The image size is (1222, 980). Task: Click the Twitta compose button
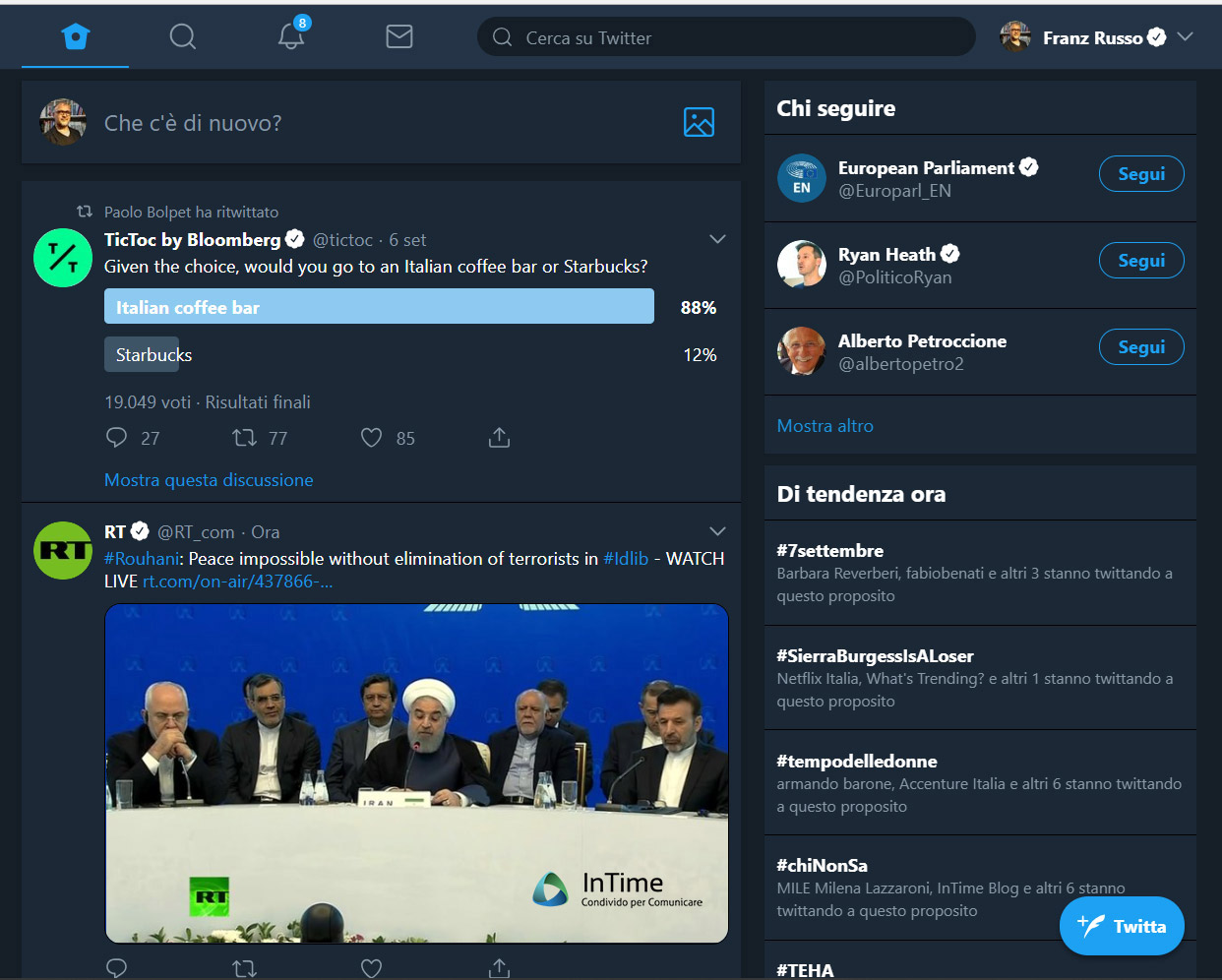click(x=1122, y=926)
